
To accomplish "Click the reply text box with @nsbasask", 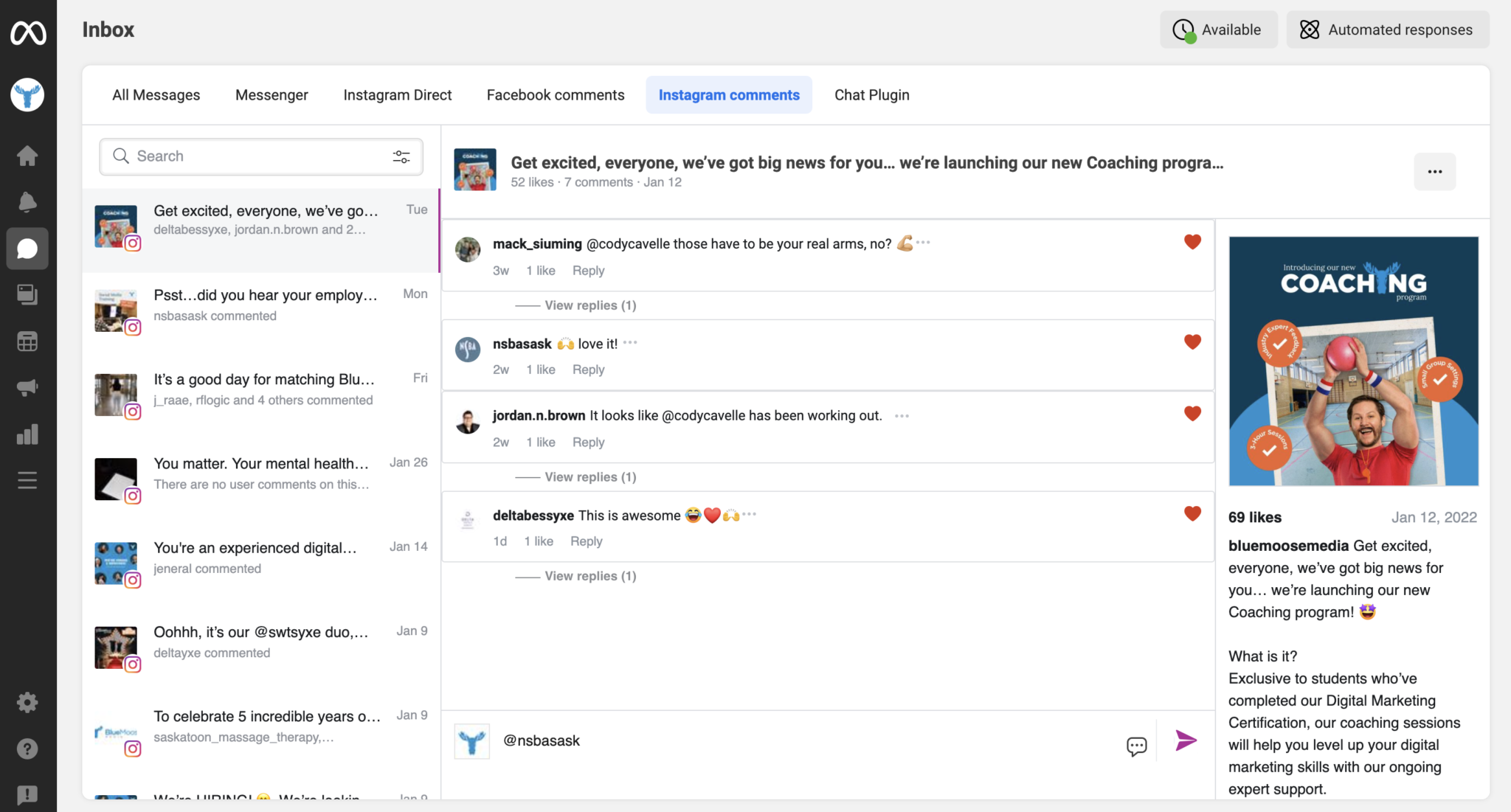I will [x=808, y=740].
